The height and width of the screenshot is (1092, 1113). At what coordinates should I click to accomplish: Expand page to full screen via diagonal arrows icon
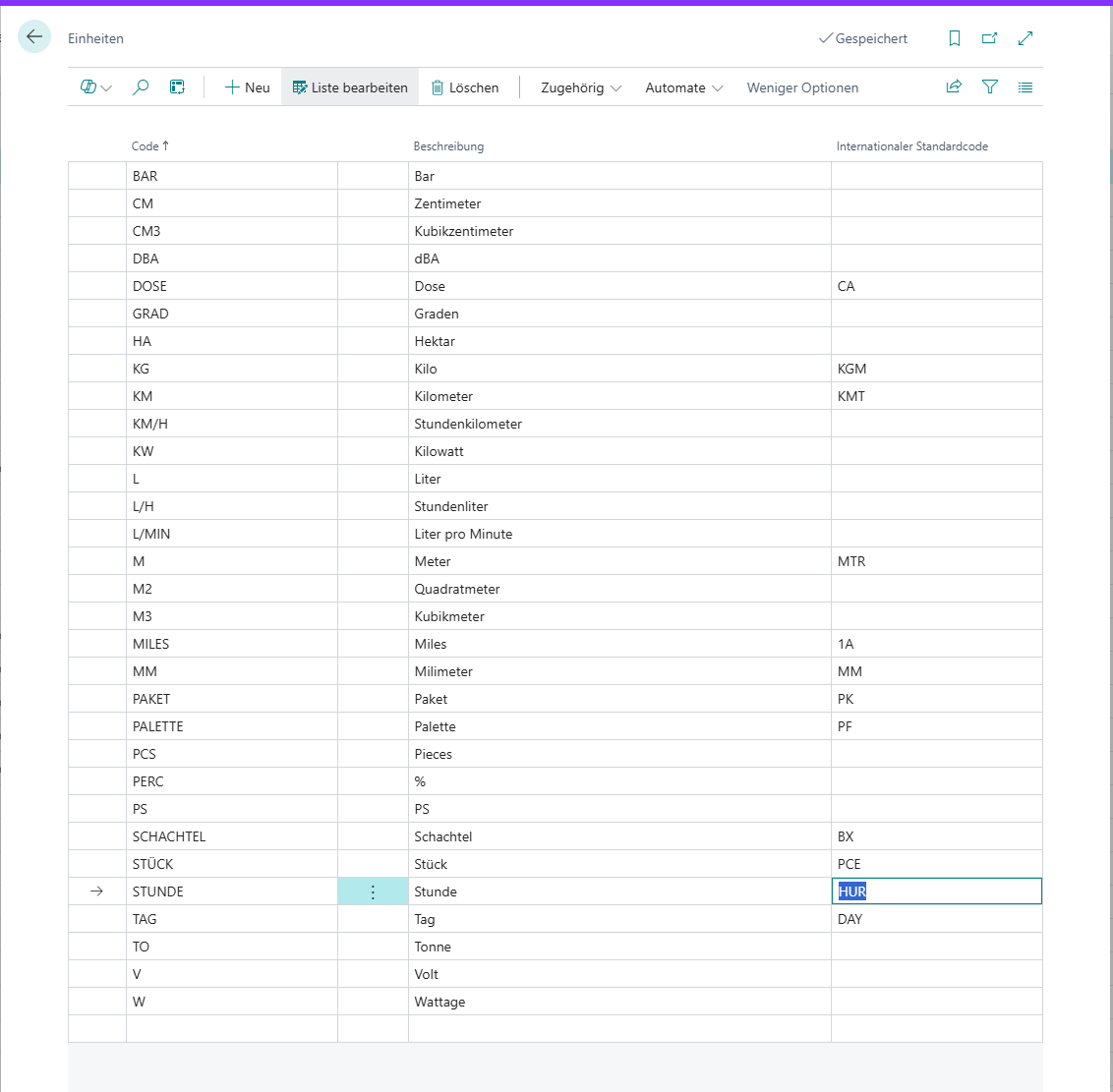point(1025,37)
